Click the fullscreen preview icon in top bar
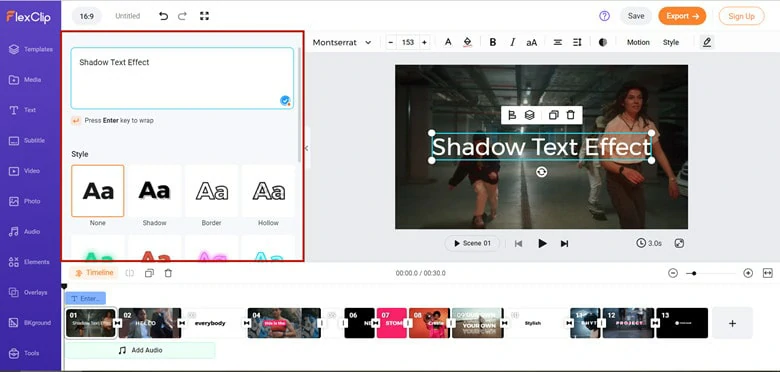 204,16
